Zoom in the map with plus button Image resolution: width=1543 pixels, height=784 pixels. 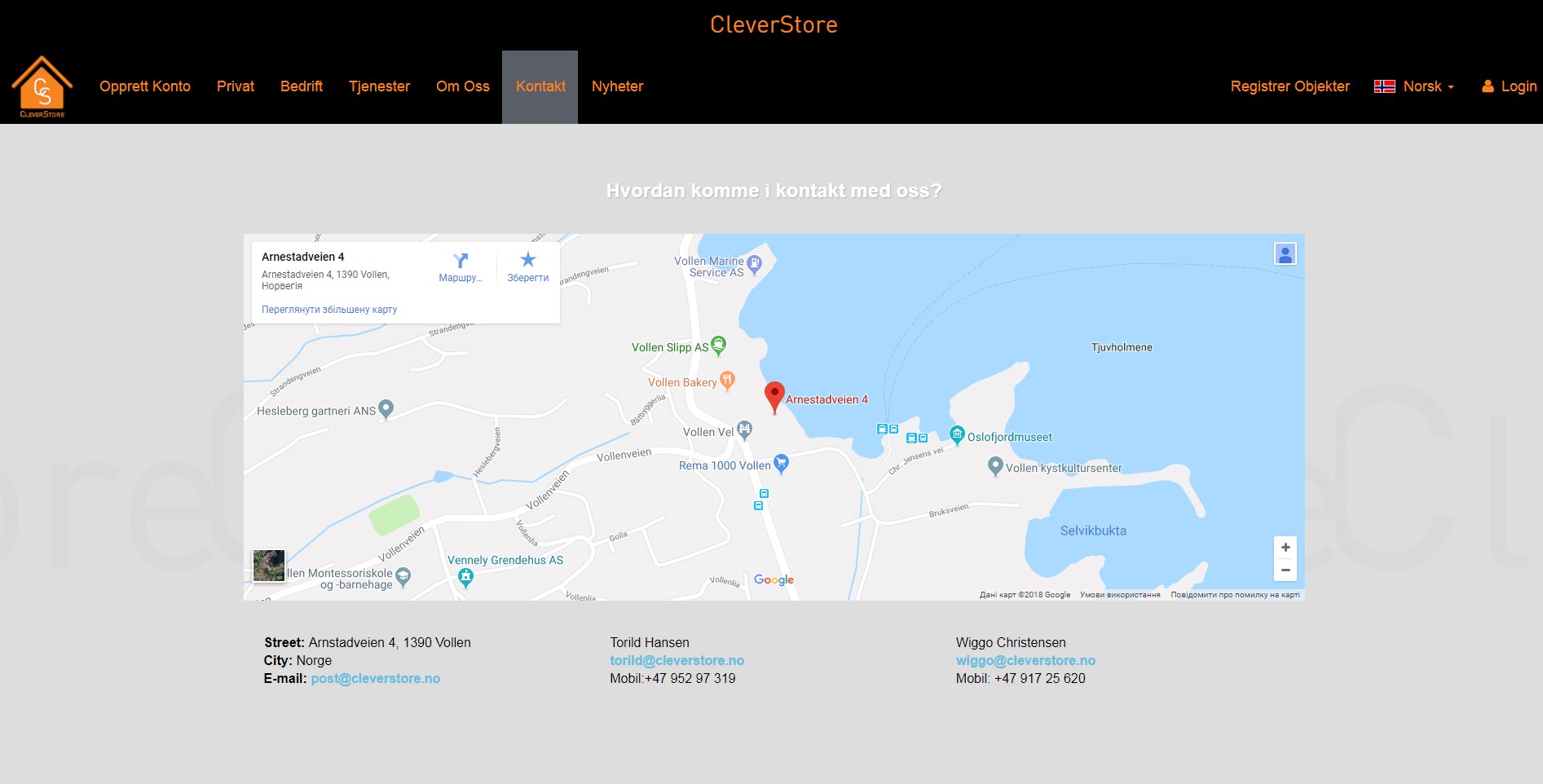click(x=1285, y=548)
